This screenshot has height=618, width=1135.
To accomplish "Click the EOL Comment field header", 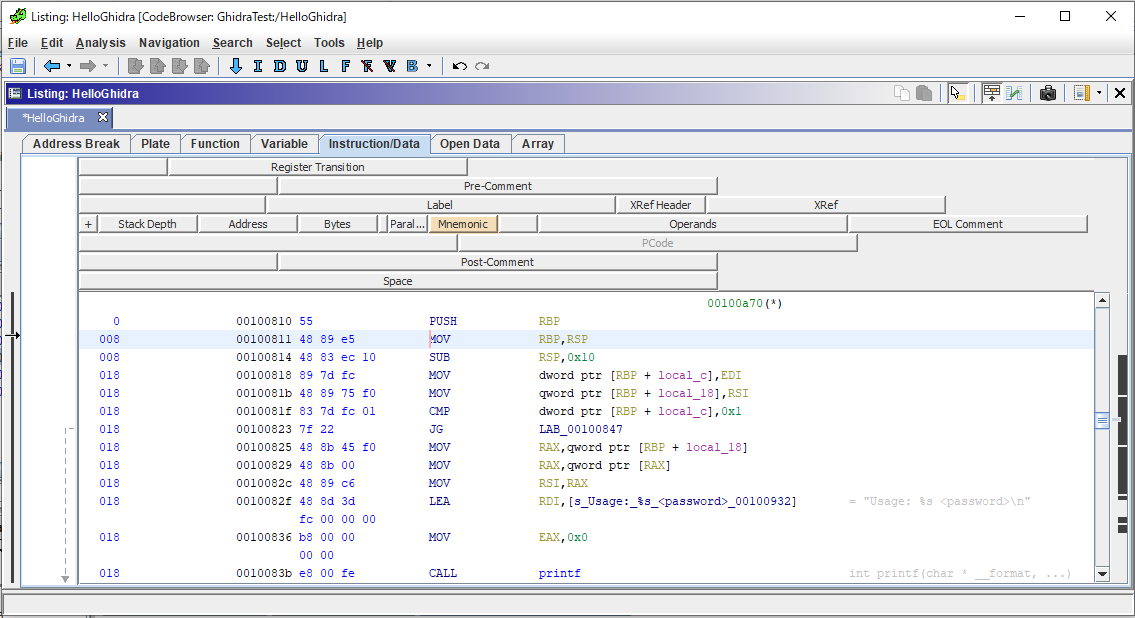I will (x=966, y=224).
